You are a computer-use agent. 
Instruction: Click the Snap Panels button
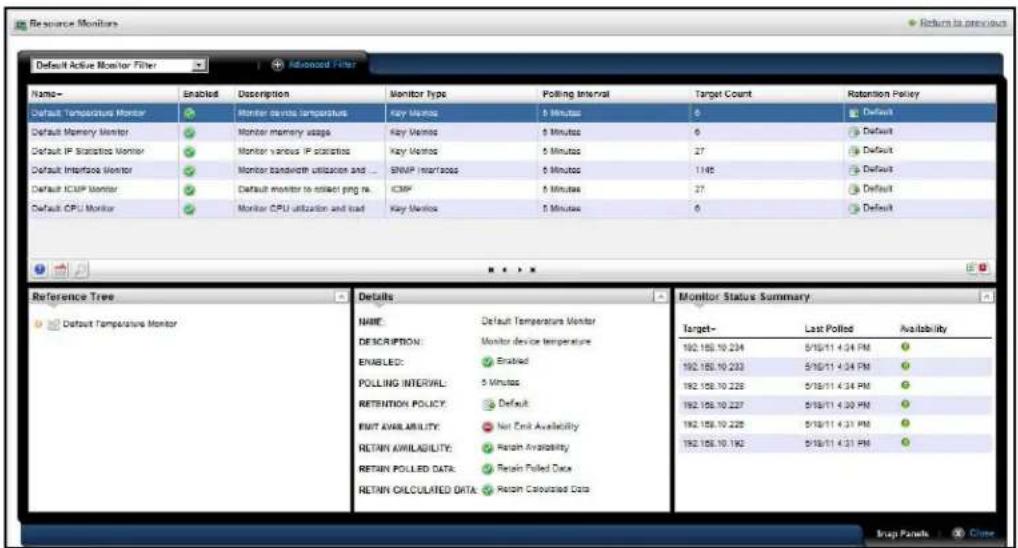point(902,534)
